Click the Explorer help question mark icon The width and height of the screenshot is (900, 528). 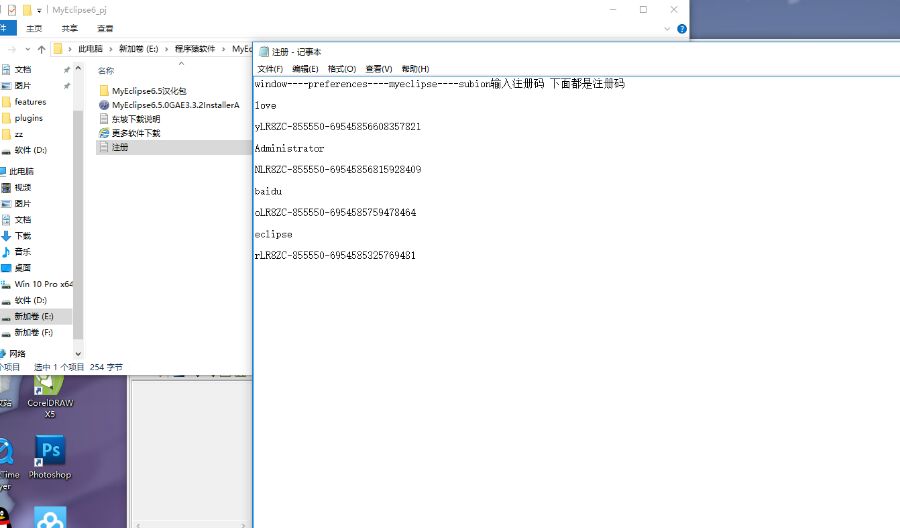pos(681,29)
